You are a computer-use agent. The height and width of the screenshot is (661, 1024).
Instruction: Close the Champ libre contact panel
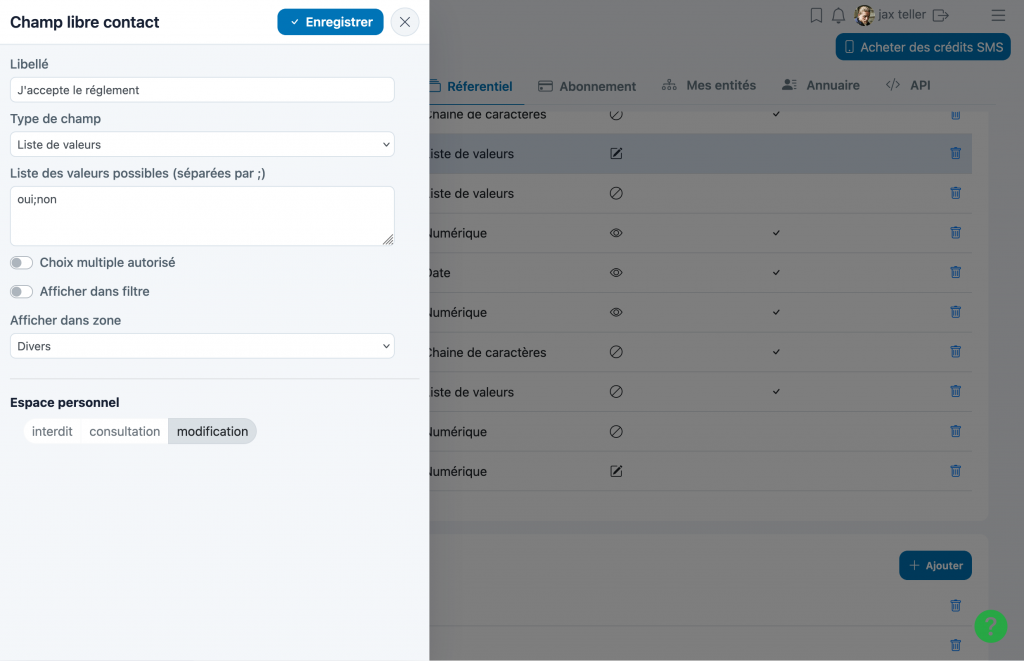405,22
